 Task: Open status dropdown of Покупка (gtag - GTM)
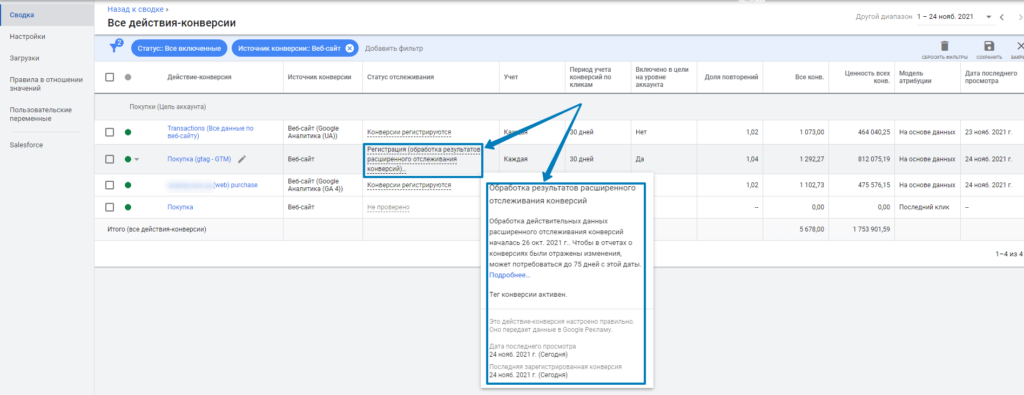pyautogui.click(x=136, y=159)
